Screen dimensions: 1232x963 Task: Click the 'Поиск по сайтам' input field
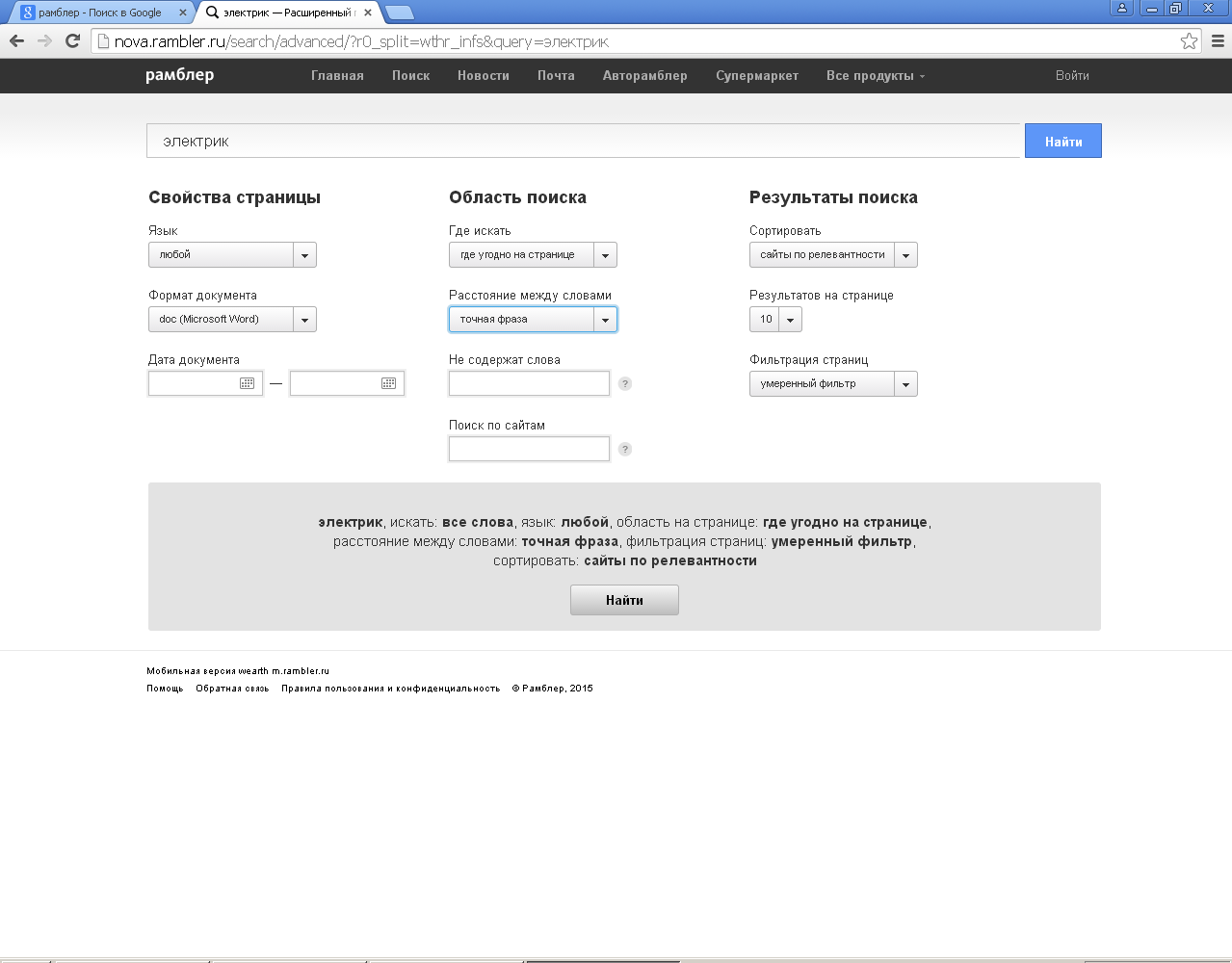tap(529, 449)
